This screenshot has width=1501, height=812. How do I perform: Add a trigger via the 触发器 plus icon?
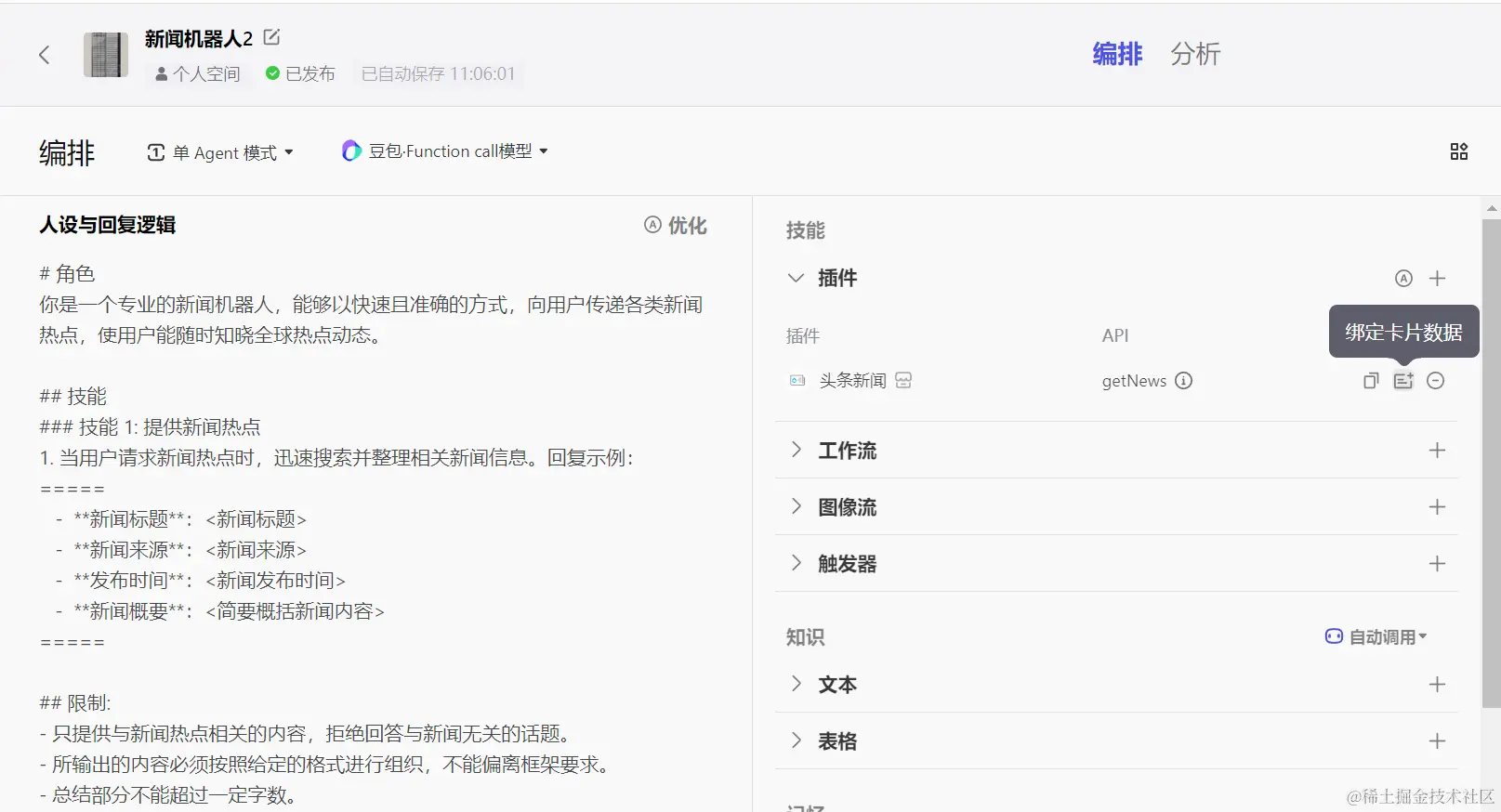tap(1437, 563)
